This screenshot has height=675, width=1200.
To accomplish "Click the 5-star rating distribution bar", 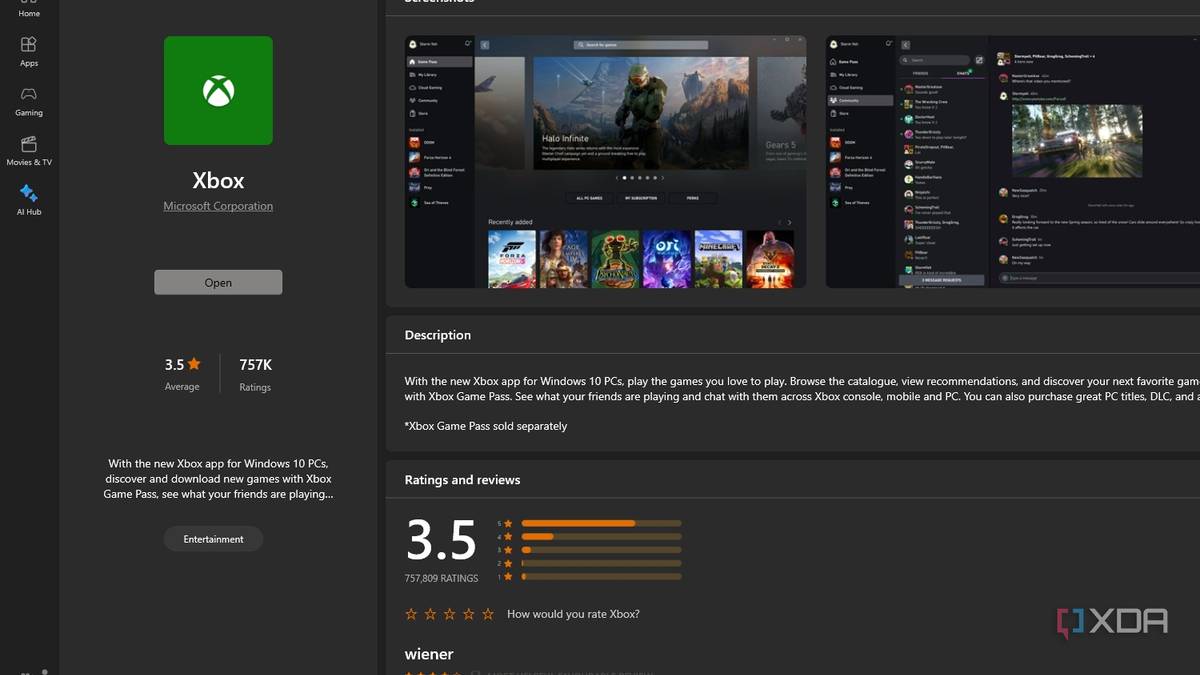I will (x=601, y=523).
